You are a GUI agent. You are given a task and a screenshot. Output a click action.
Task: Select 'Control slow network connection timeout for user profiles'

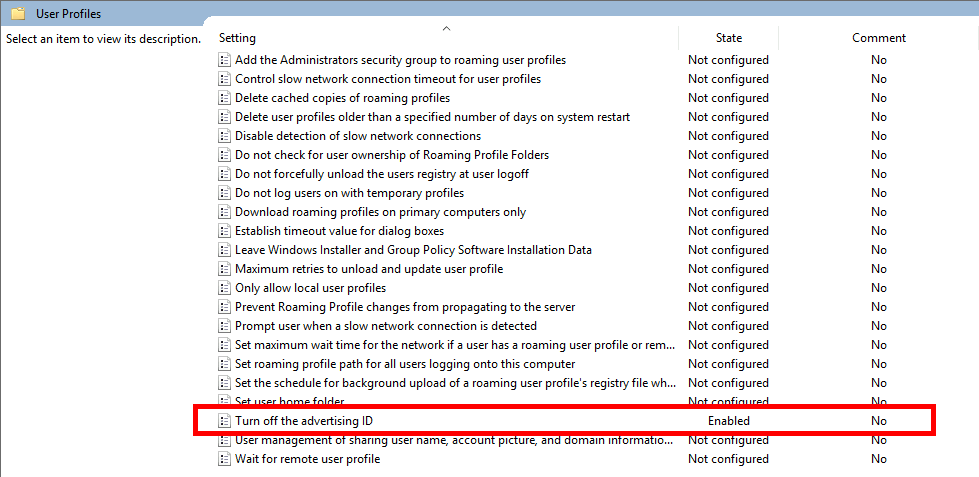coord(388,79)
